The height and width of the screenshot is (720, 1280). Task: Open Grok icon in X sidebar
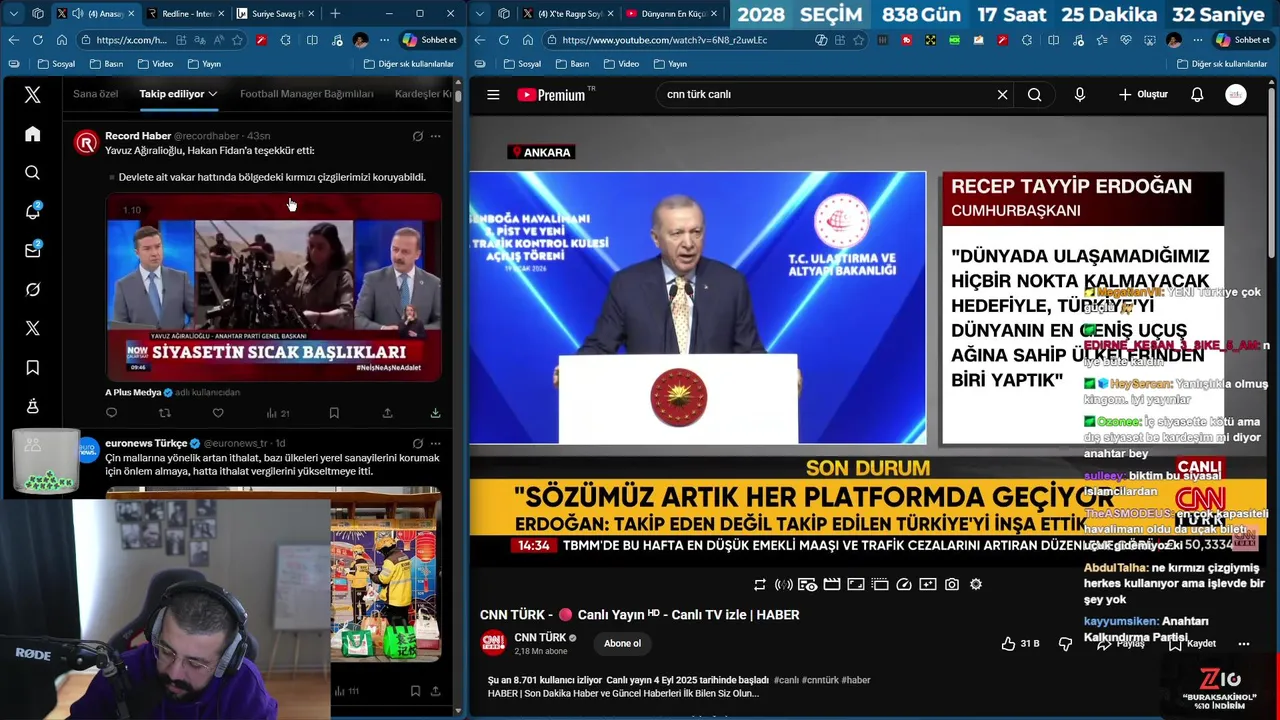(x=33, y=289)
